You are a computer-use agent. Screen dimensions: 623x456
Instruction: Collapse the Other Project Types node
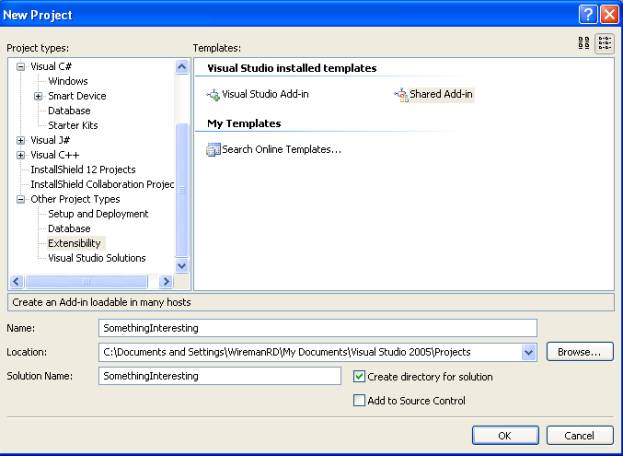(x=21, y=199)
